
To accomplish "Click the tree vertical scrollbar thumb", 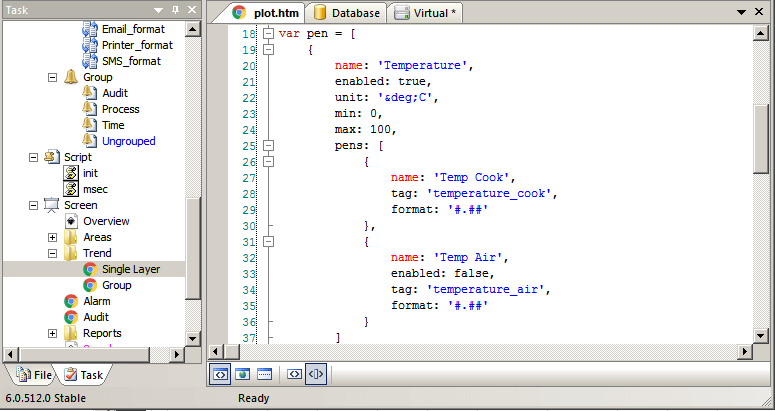I will point(193,248).
